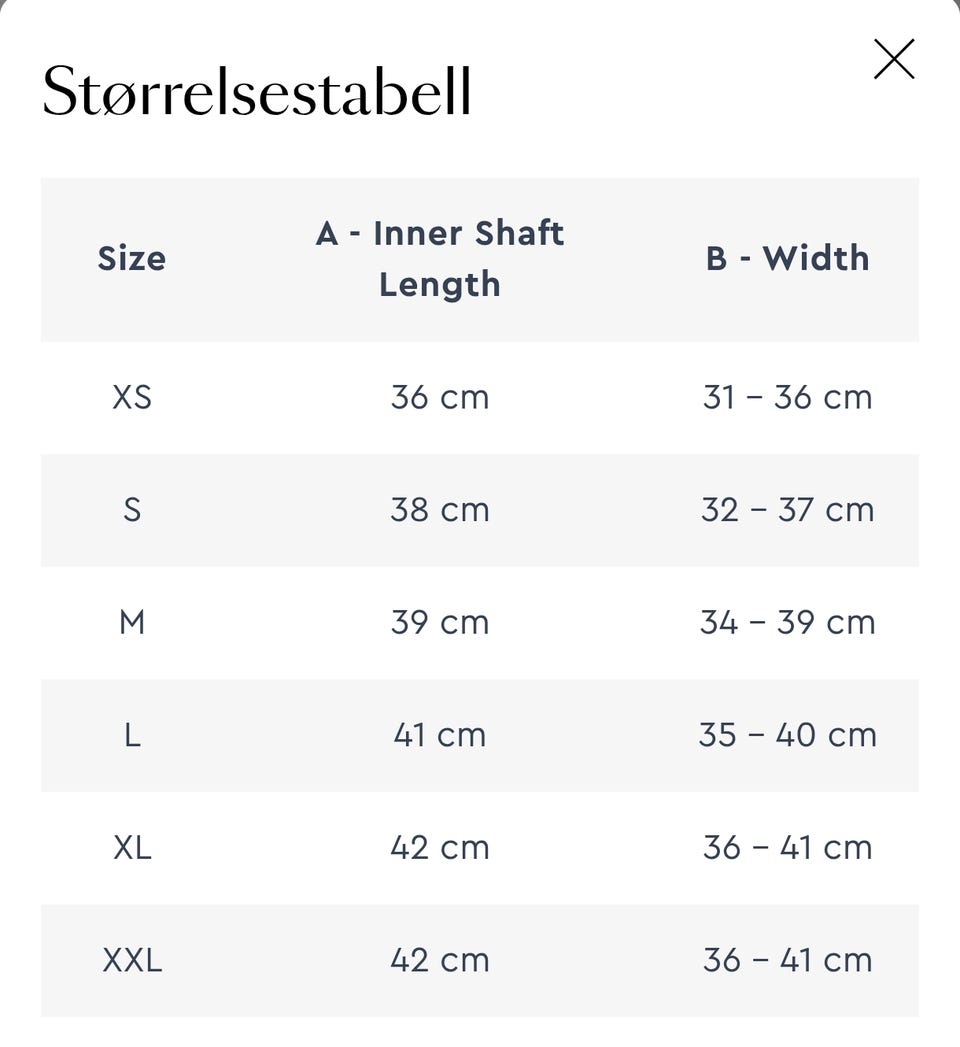Click the 32 – 37 cm width cell
Image resolution: width=960 pixels, height=1047 pixels.
point(788,510)
